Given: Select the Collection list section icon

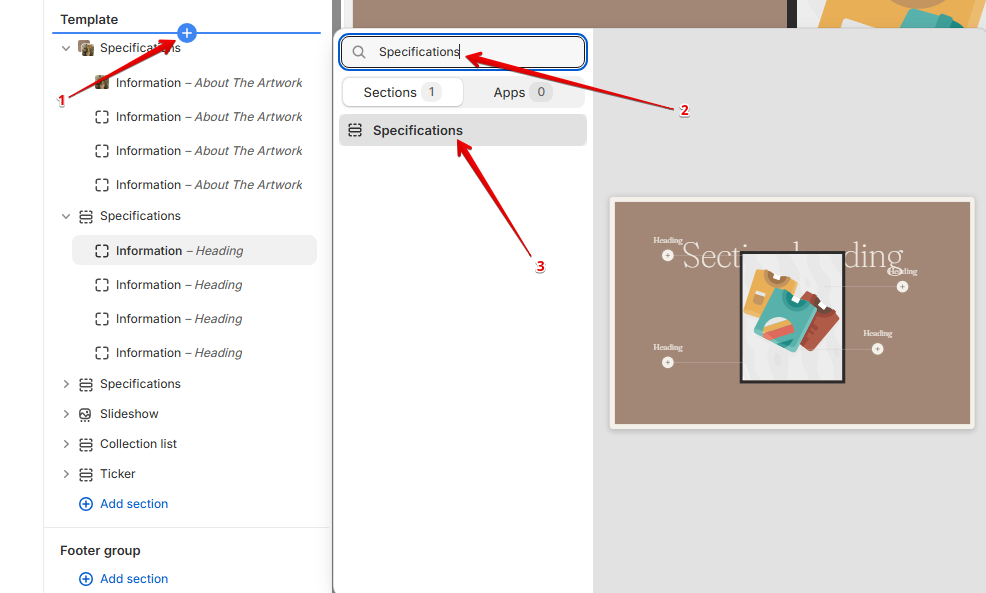Looking at the screenshot, I should pos(86,445).
